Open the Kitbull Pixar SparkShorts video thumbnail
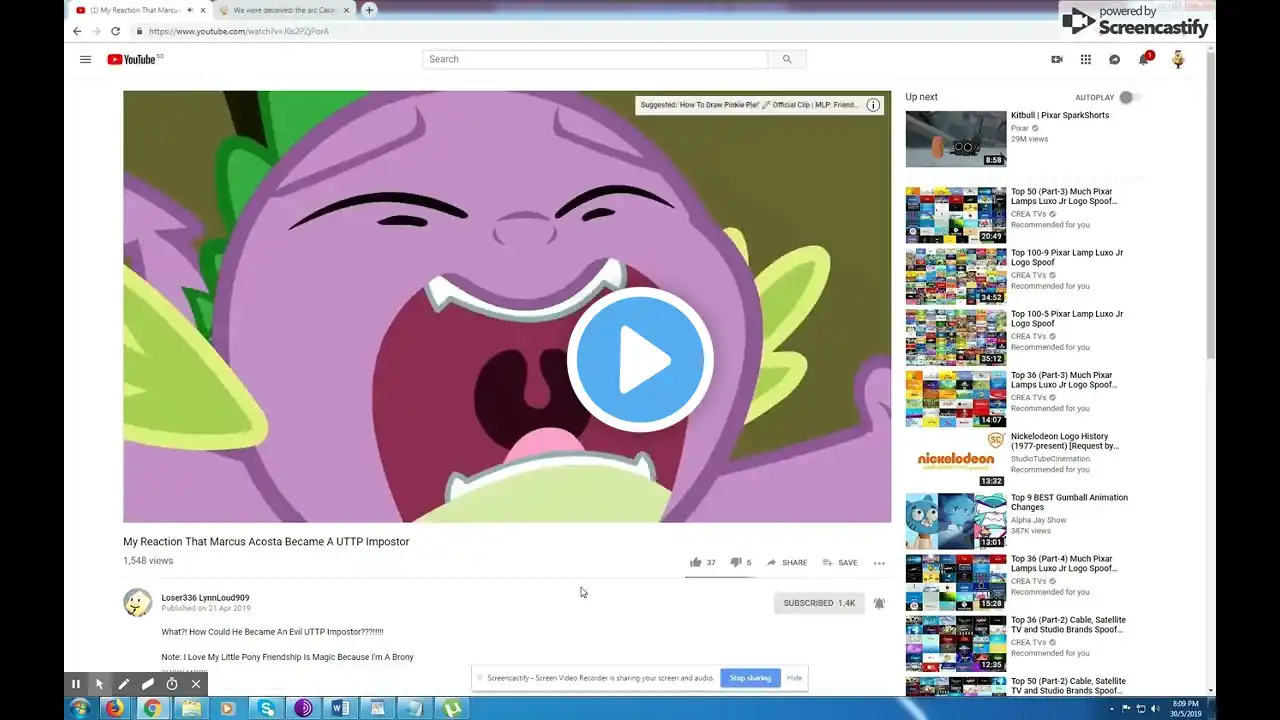Image resolution: width=1280 pixels, height=720 pixels. coord(955,139)
